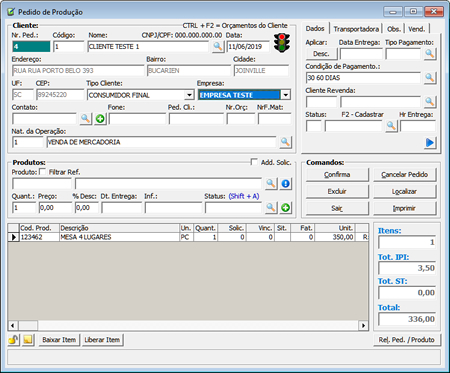Add product item with green plus icon

click(286, 207)
